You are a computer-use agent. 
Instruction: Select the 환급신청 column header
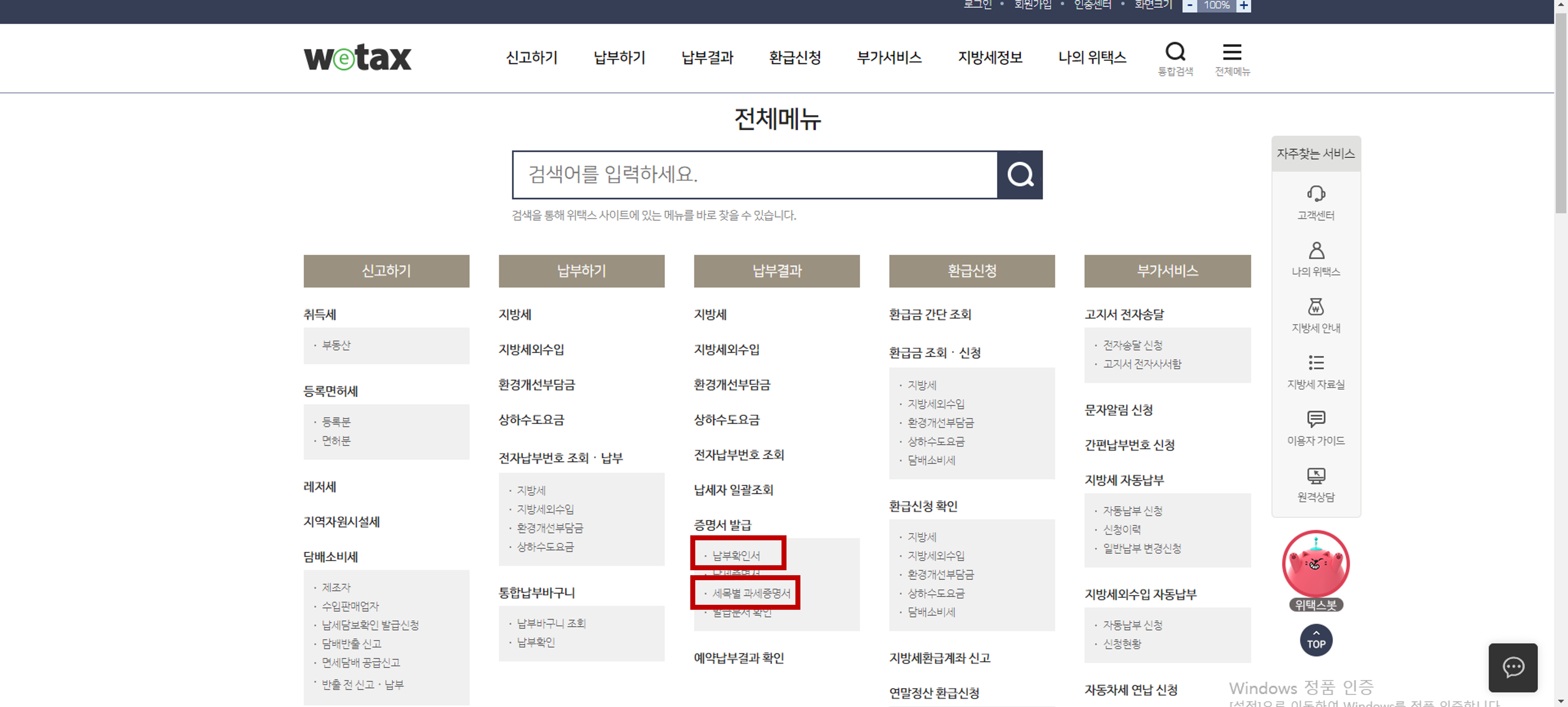[x=971, y=271]
